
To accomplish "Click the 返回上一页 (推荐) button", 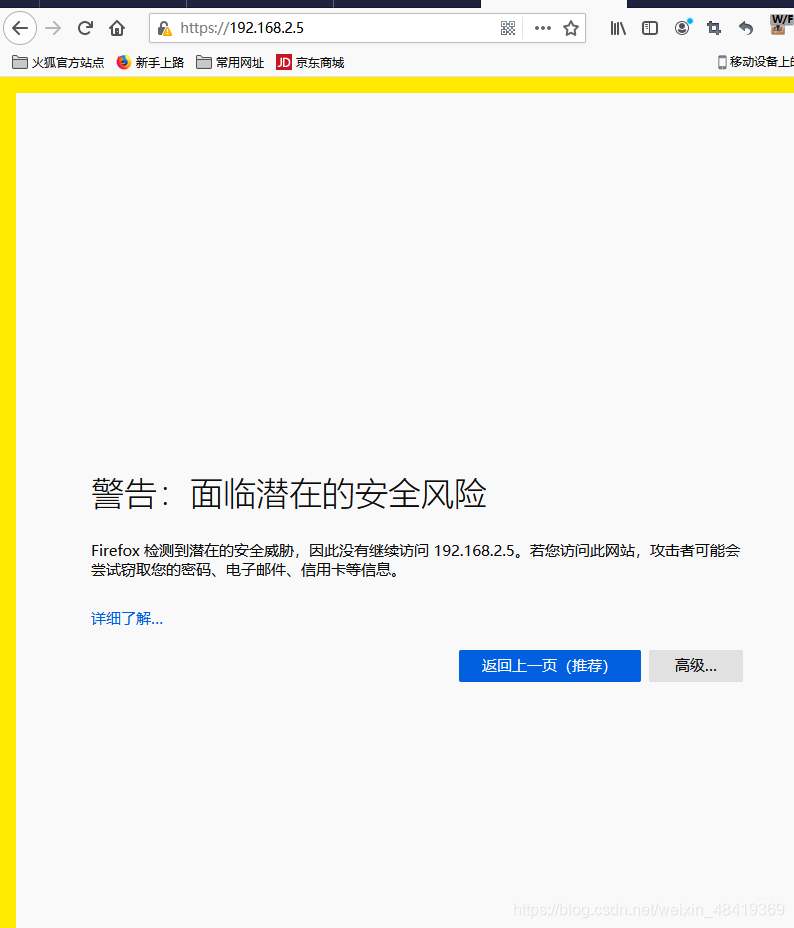I will (x=550, y=666).
